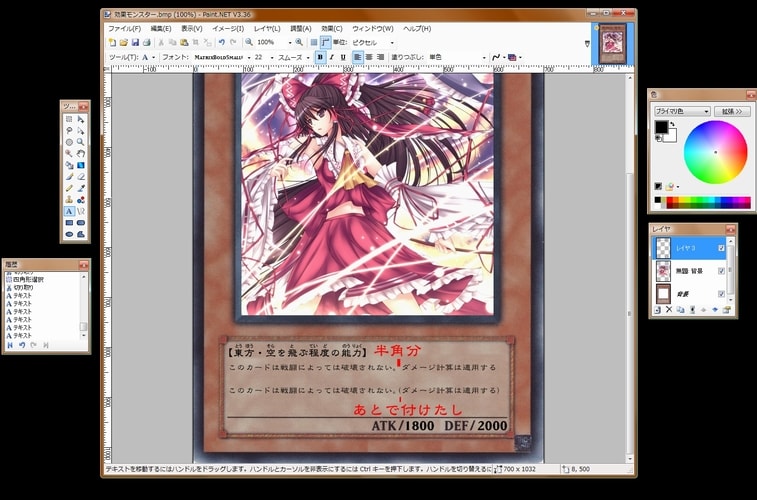Screen dimensions: 757x500
Task: Open the zoom 100% dropdown
Action: [x=290, y=42]
